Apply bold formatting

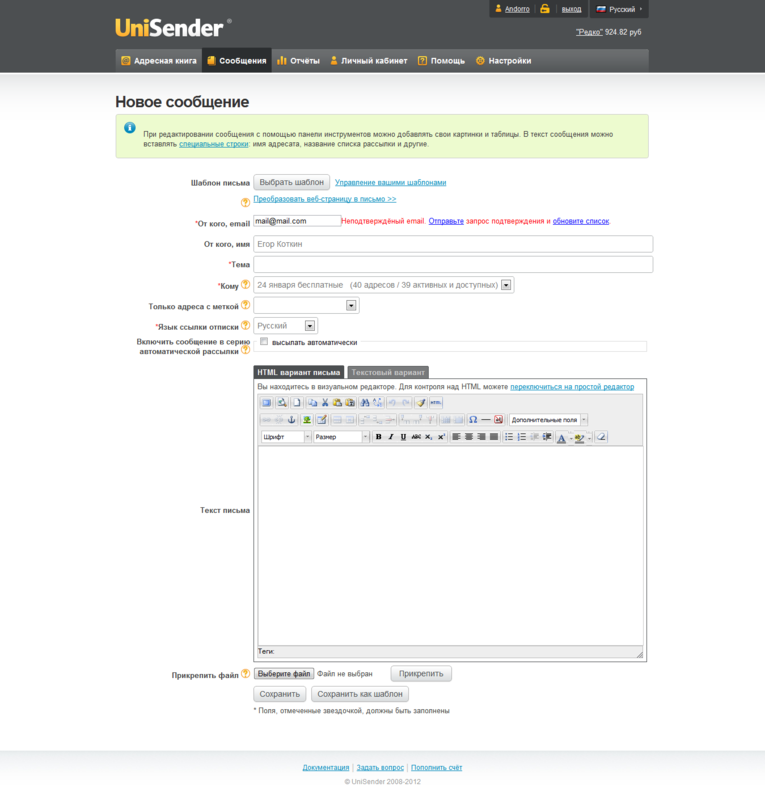tap(378, 437)
